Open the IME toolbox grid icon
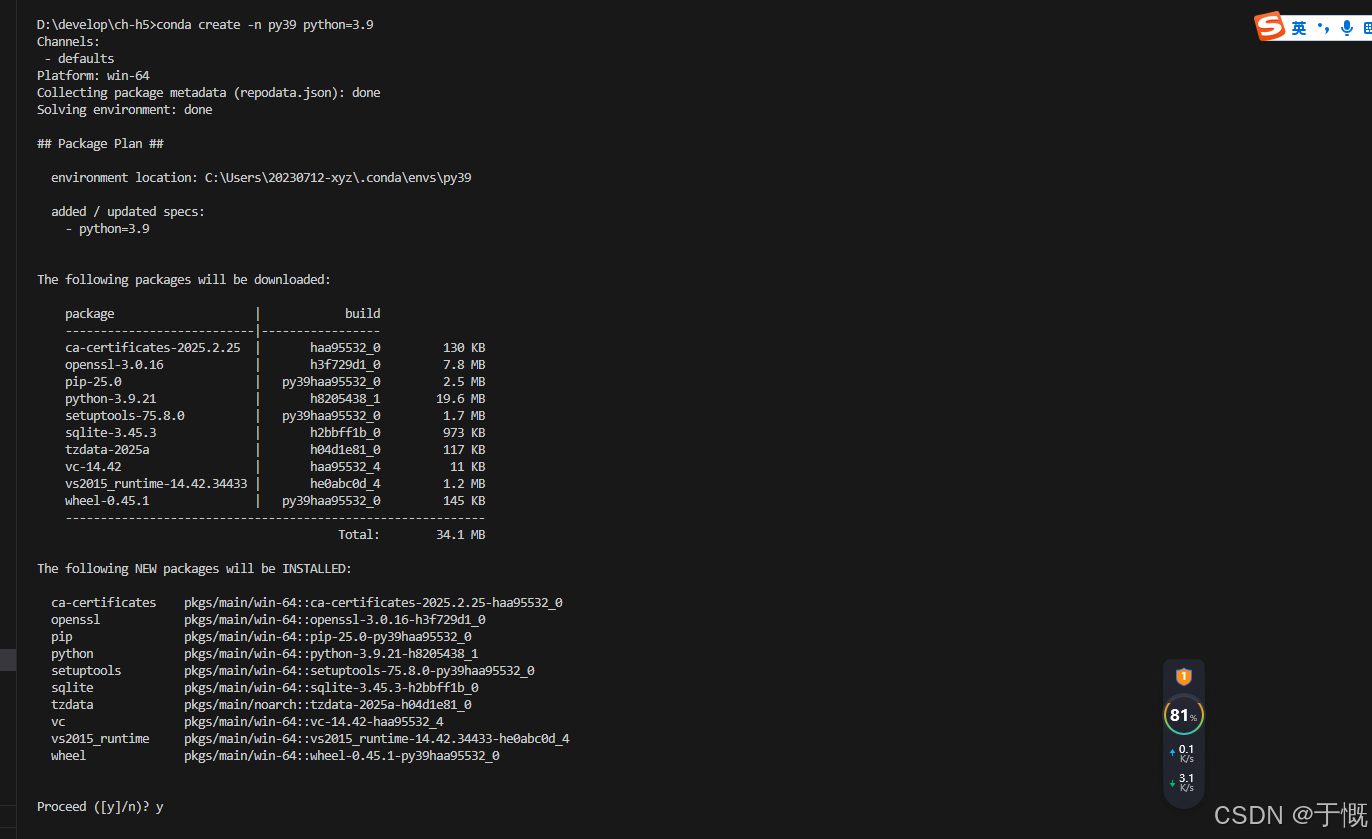The width and height of the screenshot is (1372, 839). (x=1366, y=28)
